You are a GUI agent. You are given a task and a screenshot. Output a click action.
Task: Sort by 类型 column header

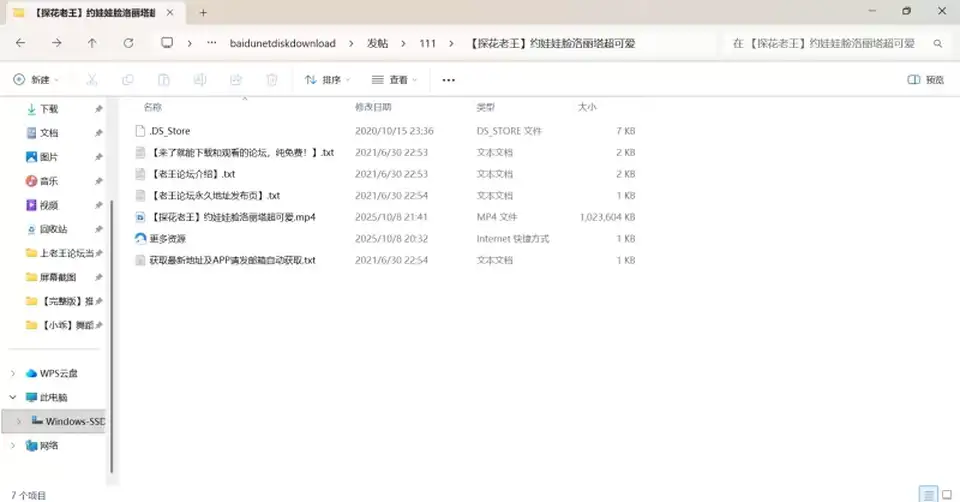486,107
